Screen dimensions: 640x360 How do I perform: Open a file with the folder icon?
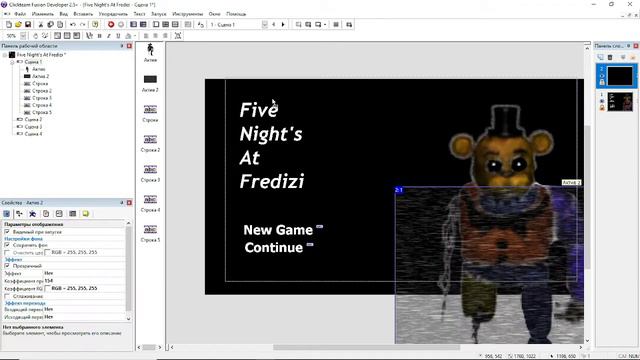[18, 25]
